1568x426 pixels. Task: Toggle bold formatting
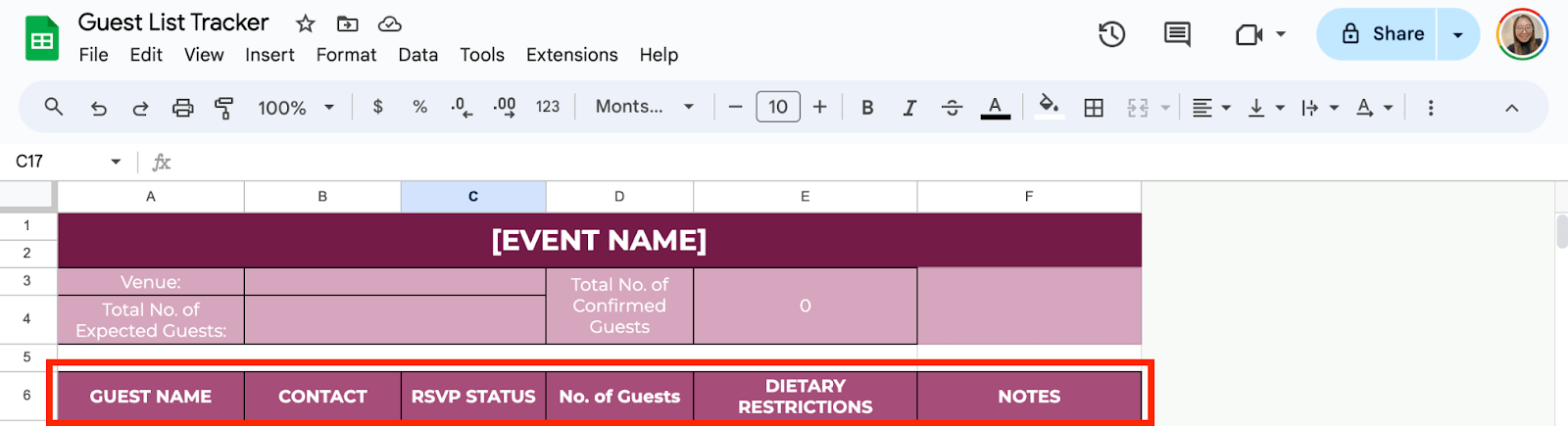pos(867,108)
